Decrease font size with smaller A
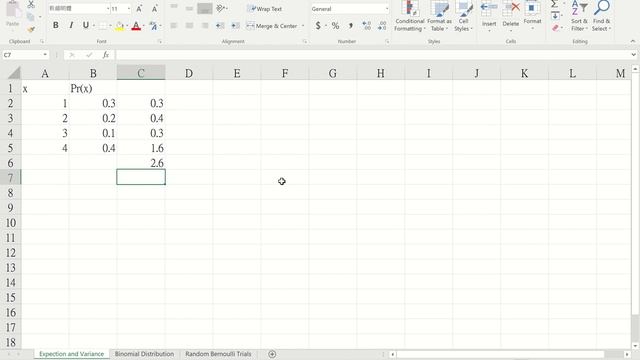The height and width of the screenshot is (360, 640). pos(155,9)
